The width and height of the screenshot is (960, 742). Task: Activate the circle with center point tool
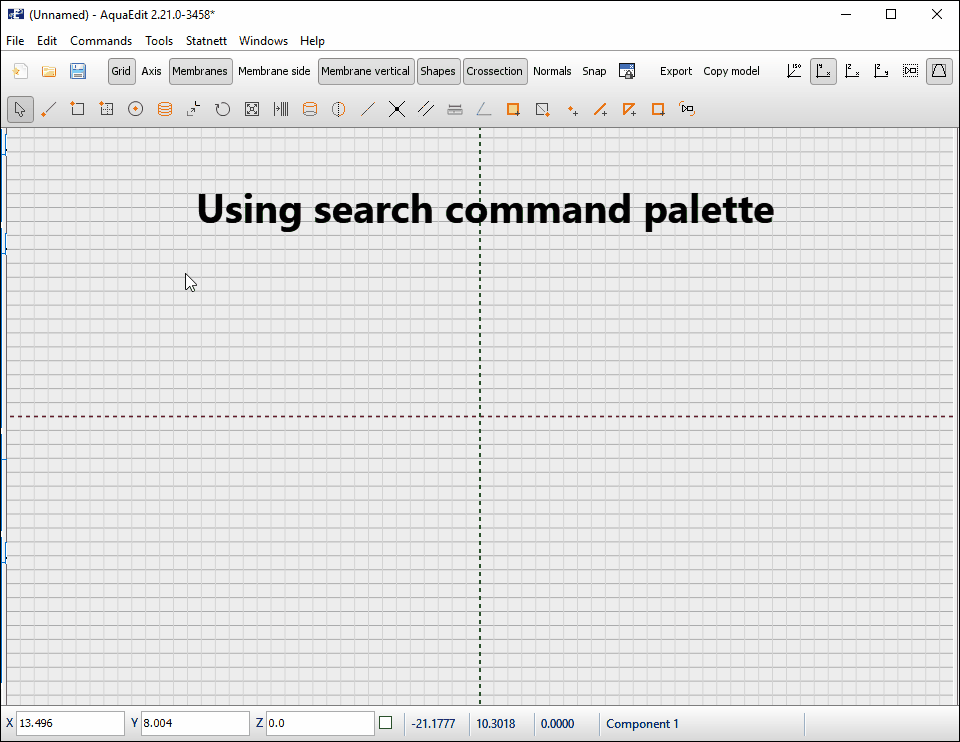point(135,110)
